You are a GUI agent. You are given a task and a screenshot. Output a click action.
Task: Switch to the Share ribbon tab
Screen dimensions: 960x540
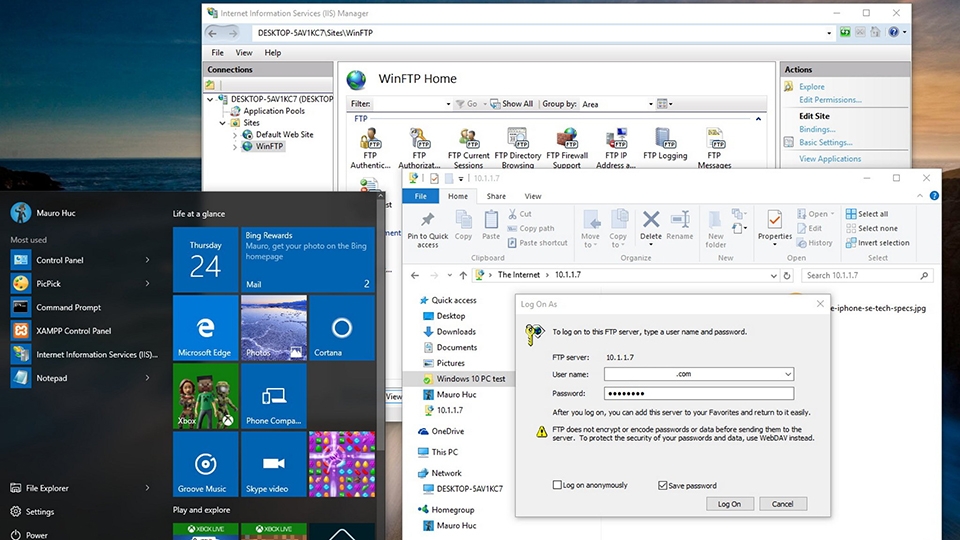(496, 196)
